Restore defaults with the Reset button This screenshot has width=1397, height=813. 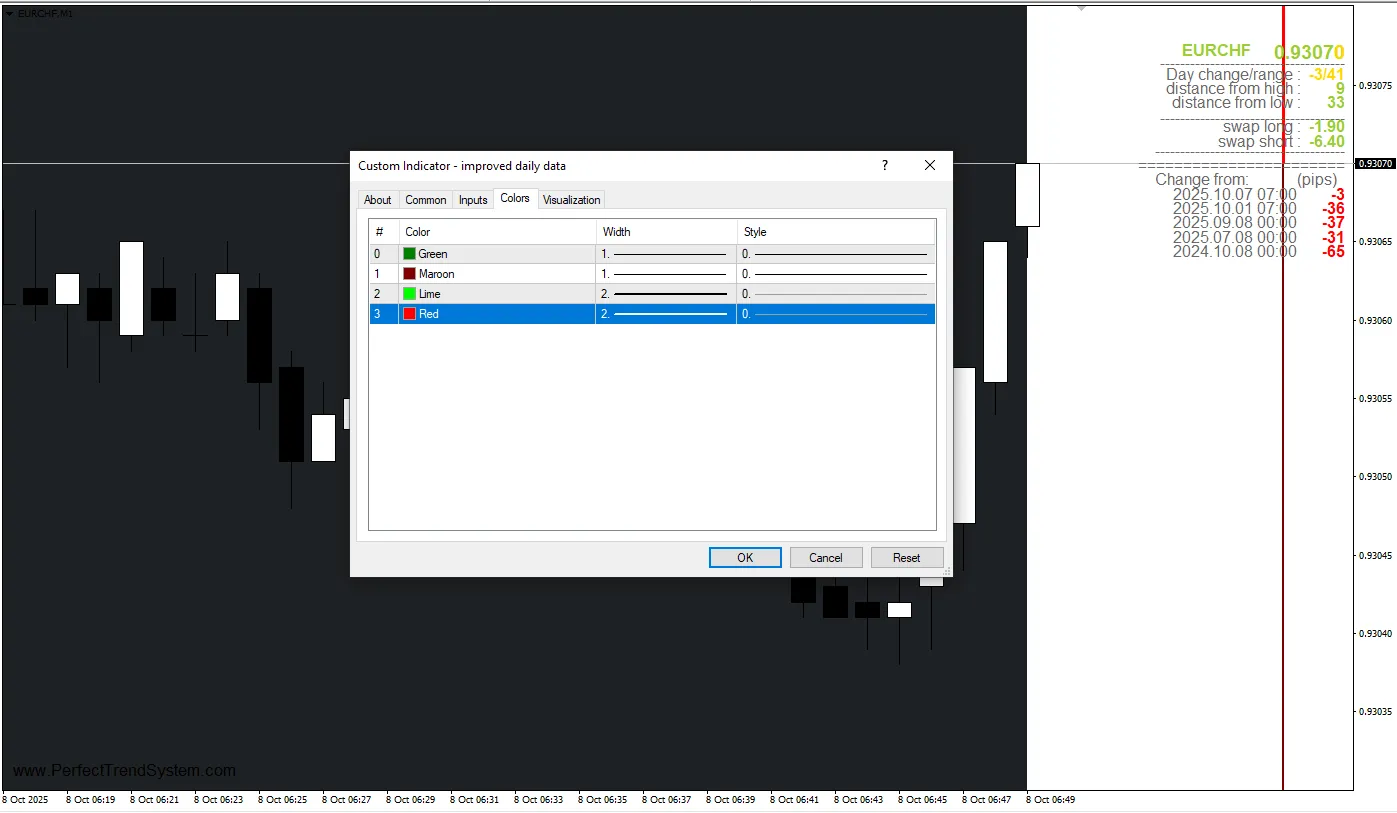[907, 558]
